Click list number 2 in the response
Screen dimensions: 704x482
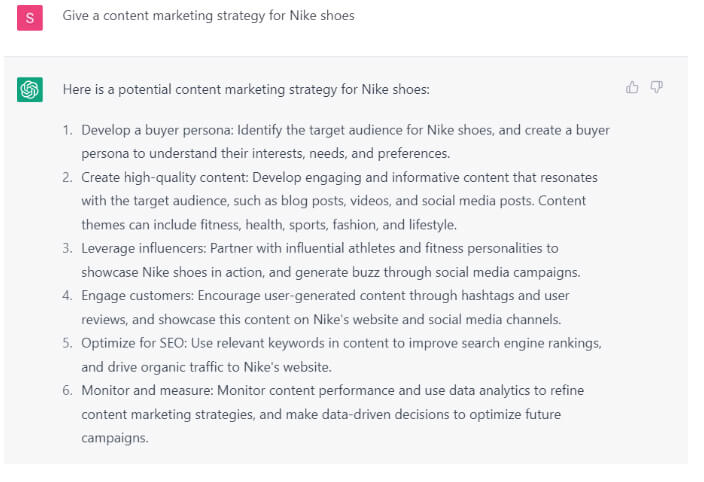[67, 177]
